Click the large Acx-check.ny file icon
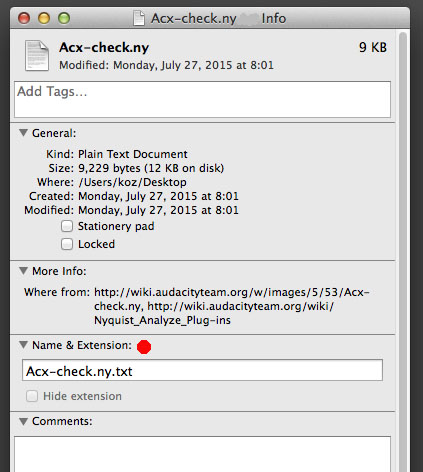 [37, 55]
